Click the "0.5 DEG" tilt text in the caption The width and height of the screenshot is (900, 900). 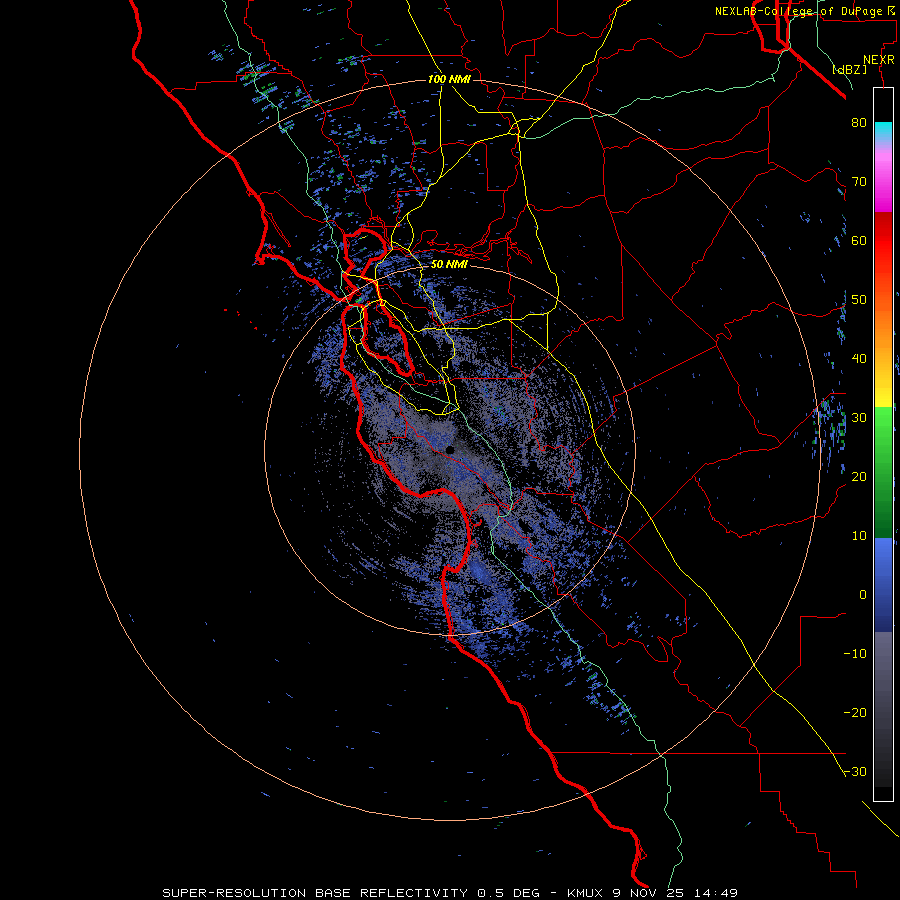point(509,893)
